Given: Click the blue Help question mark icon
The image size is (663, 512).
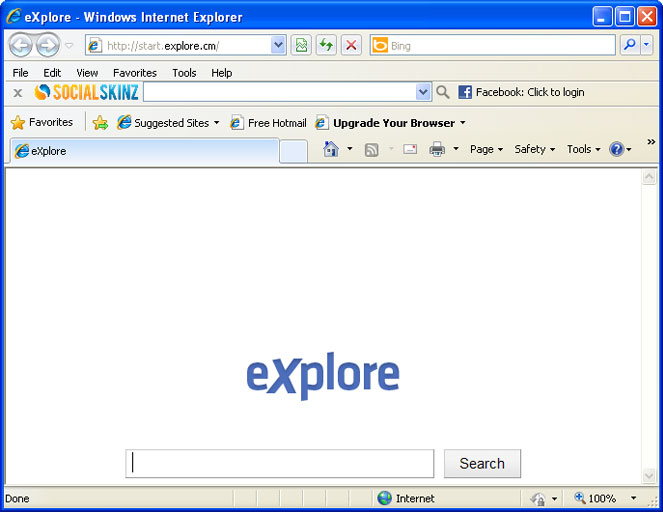Looking at the screenshot, I should [x=616, y=149].
